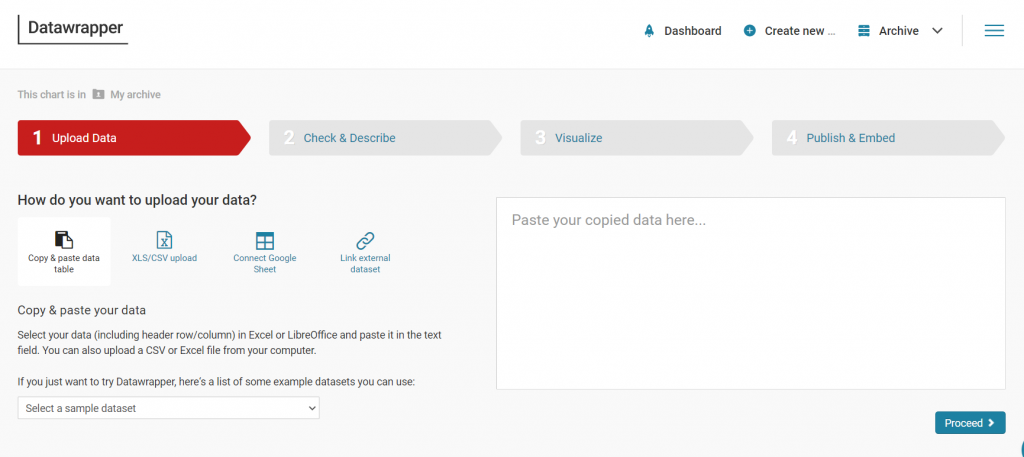The width and height of the screenshot is (1024, 457).
Task: Go to step 1 Upload Data
Action: 134,138
